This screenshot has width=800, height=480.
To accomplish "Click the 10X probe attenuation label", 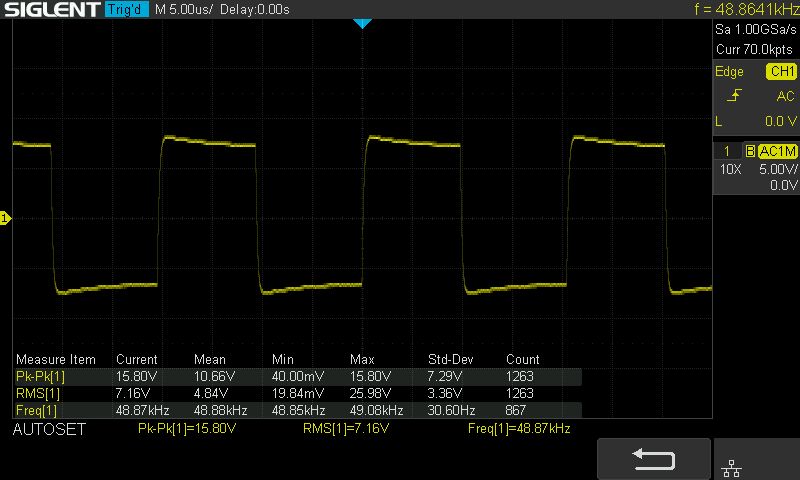I will 730,169.
